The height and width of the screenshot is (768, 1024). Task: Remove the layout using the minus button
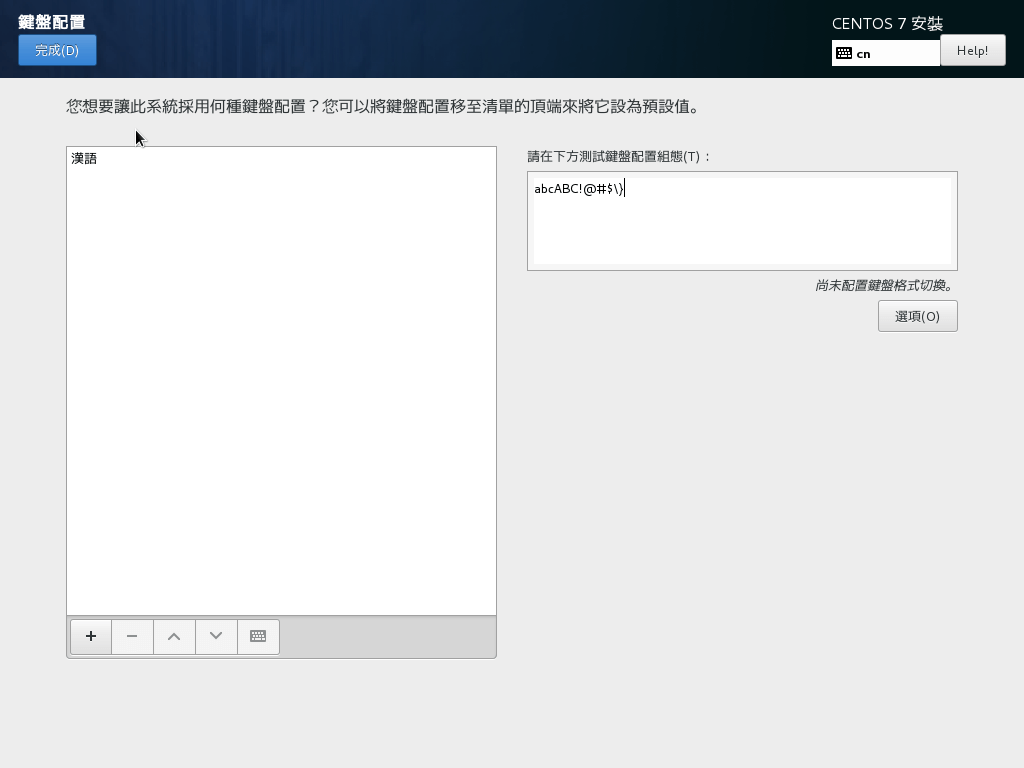(132, 636)
